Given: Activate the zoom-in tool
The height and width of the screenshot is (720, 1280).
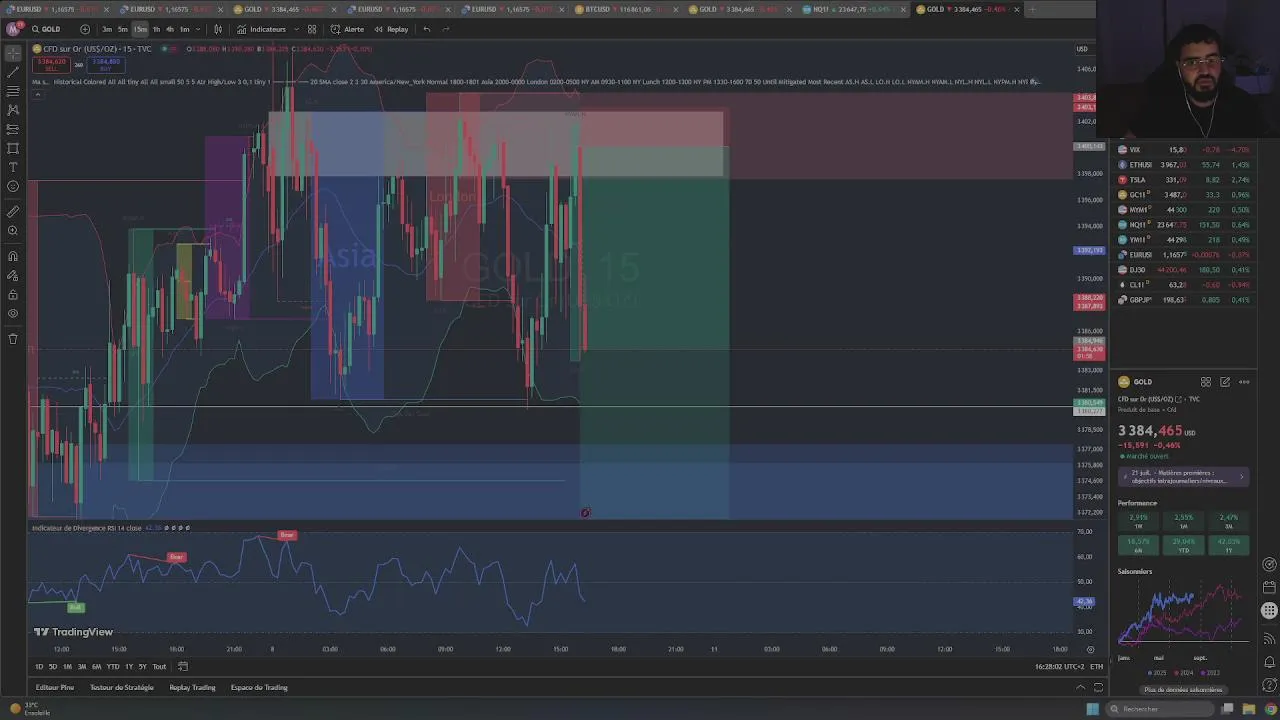Looking at the screenshot, I should tap(13, 231).
